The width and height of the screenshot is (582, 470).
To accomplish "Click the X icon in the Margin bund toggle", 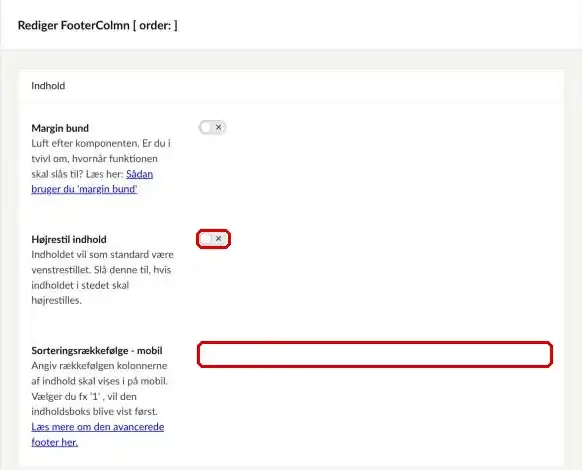I will pos(219,127).
